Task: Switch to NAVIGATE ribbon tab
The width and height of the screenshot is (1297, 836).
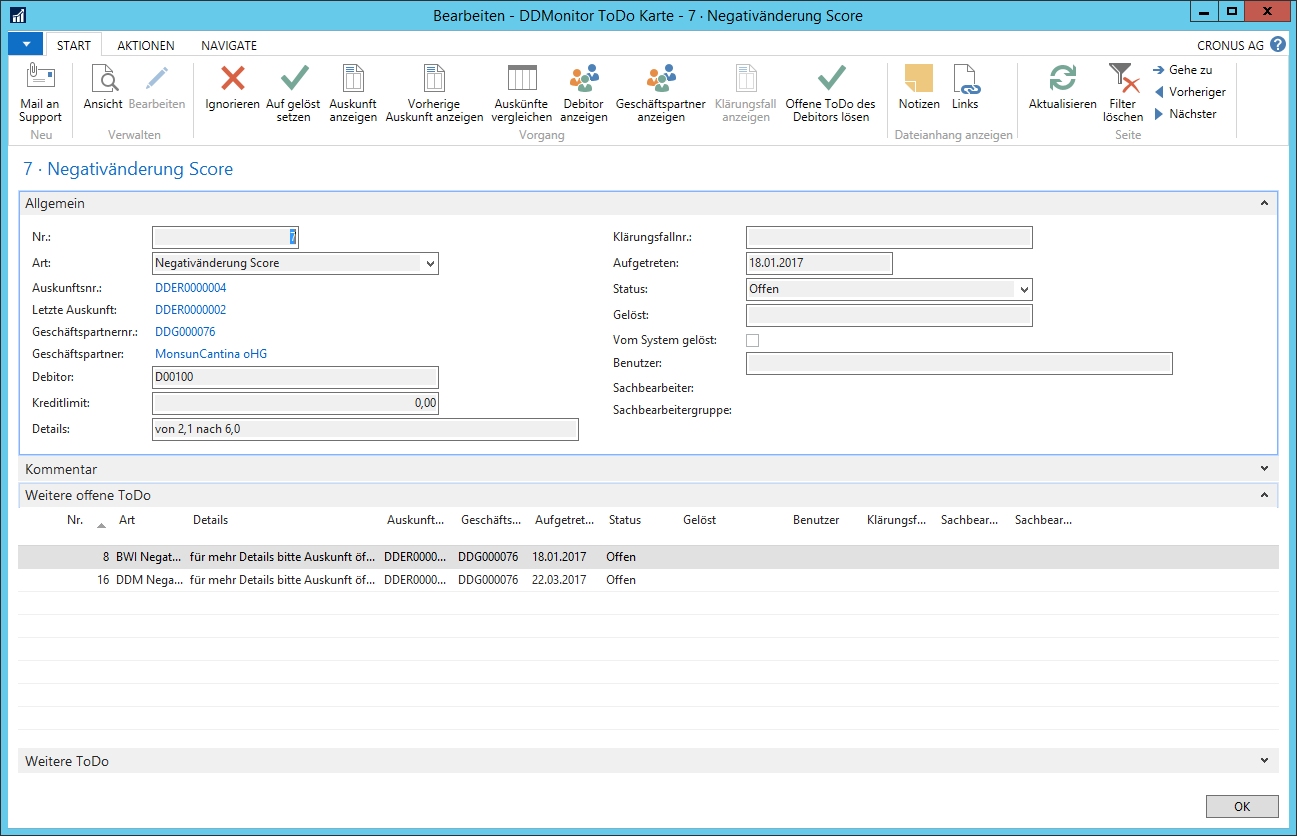Action: 229,46
